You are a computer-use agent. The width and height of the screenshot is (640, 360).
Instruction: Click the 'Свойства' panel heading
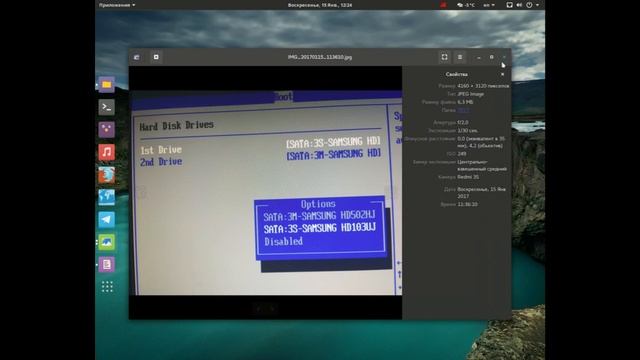[x=456, y=74]
